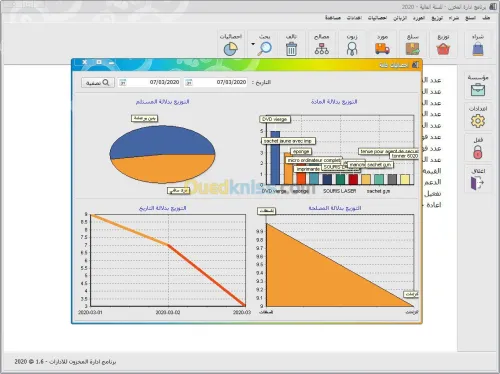Screen dimensions: 500x374
Task: Click the 'micro ordinateur complet' data label
Action: 314,160
